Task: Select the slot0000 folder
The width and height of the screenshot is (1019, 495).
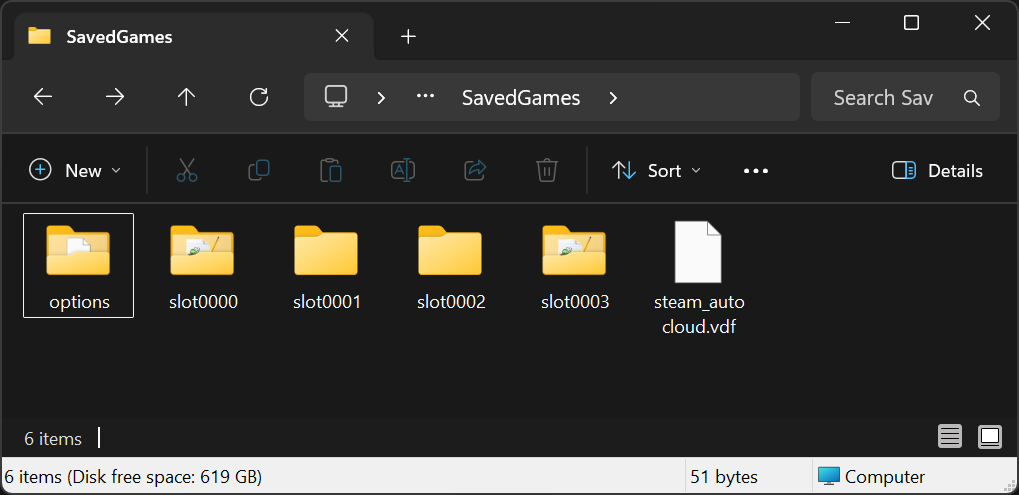Action: click(x=203, y=266)
